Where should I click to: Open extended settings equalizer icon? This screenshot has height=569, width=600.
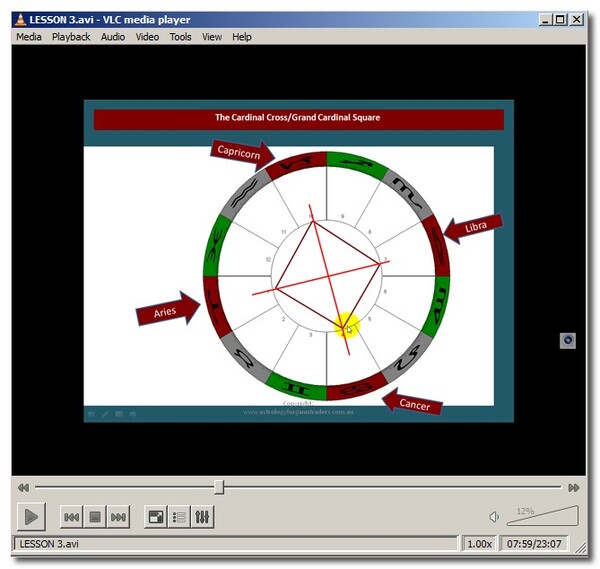coord(203,517)
